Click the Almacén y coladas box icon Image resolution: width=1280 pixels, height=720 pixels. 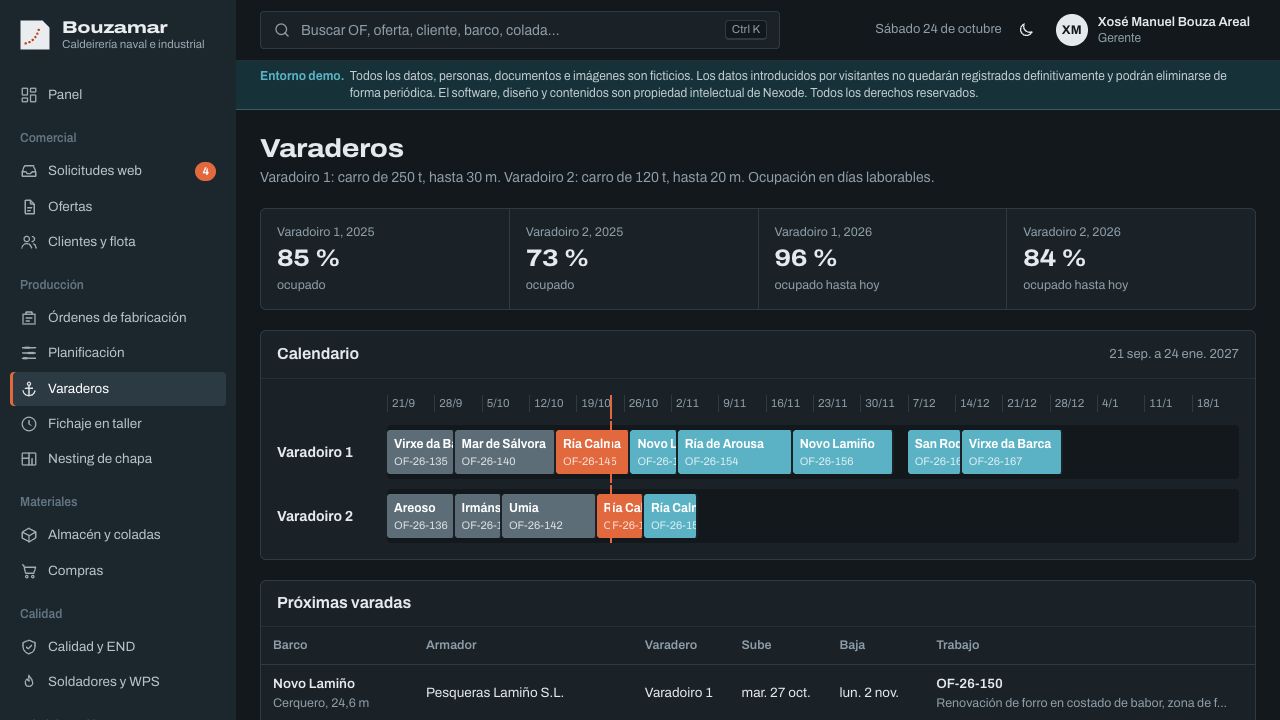pyautogui.click(x=29, y=535)
